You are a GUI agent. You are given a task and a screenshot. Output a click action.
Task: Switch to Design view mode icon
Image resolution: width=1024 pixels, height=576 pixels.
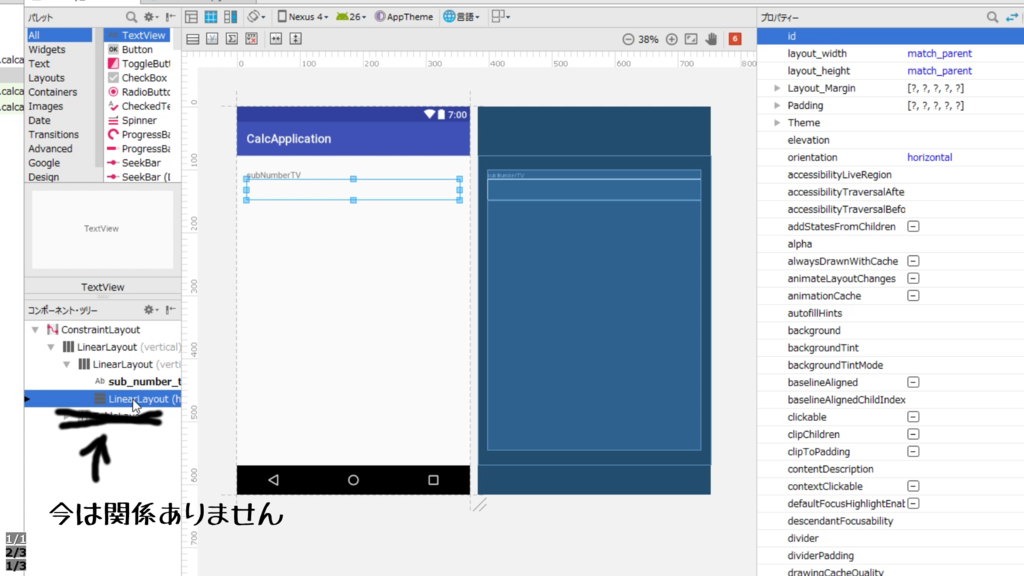tap(191, 17)
